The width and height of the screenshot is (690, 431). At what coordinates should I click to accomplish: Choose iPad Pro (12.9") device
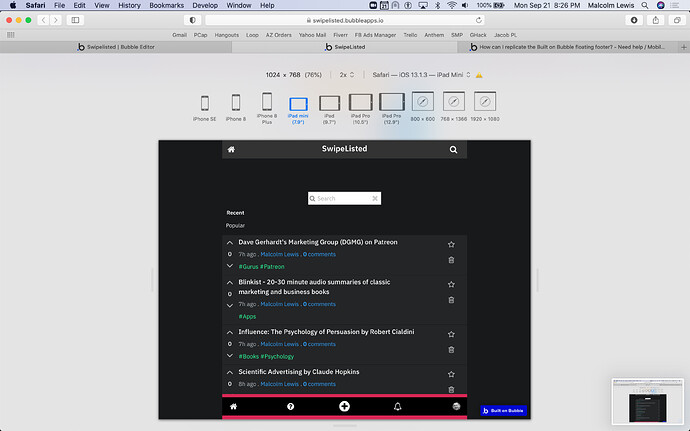[392, 108]
